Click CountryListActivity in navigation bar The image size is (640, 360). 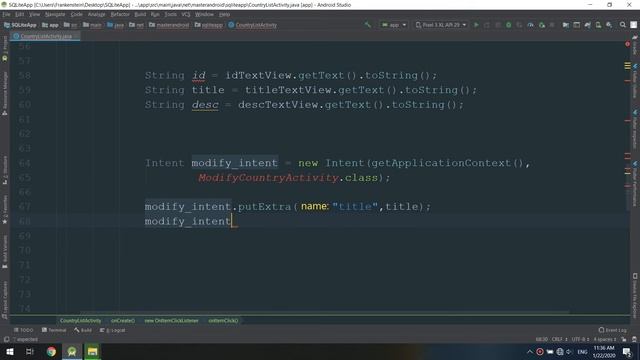[253, 25]
